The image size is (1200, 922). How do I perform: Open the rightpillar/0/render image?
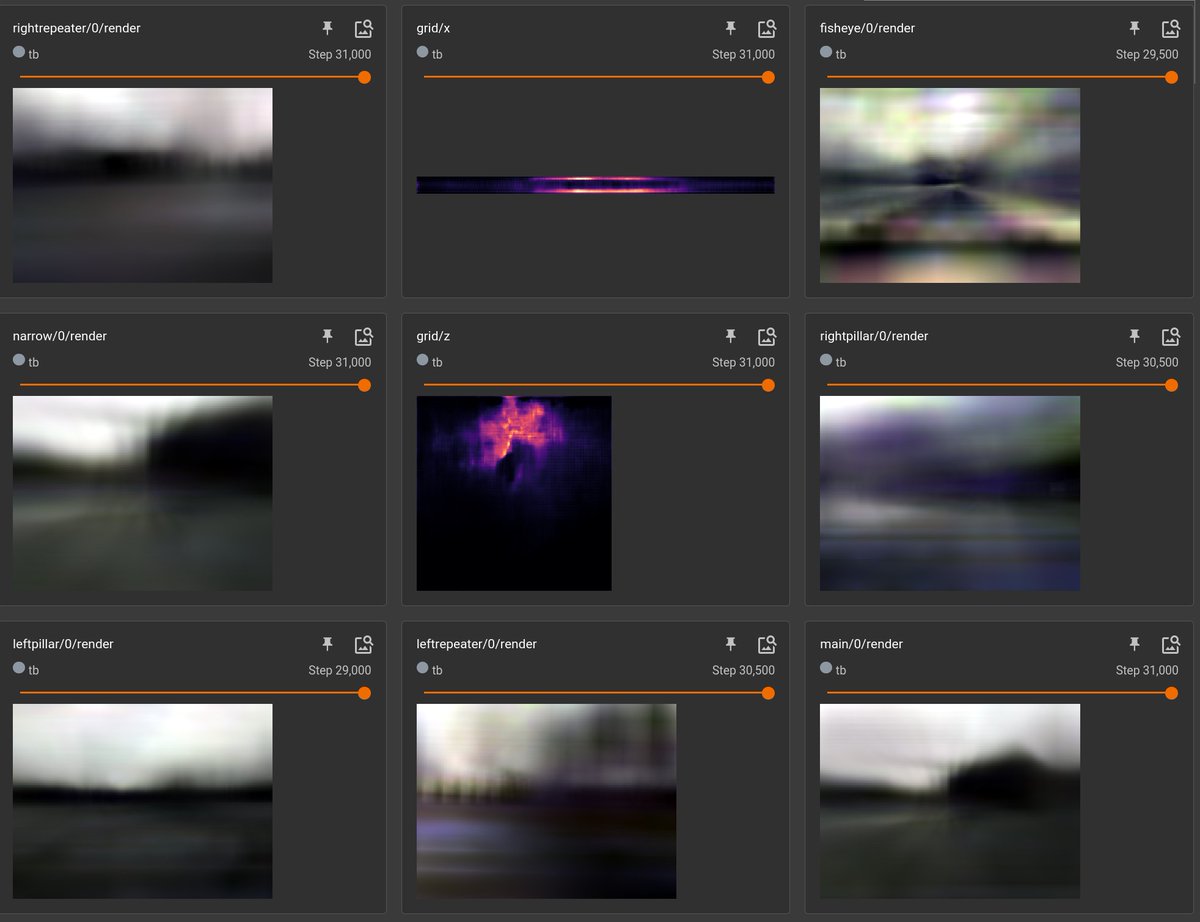coord(950,493)
